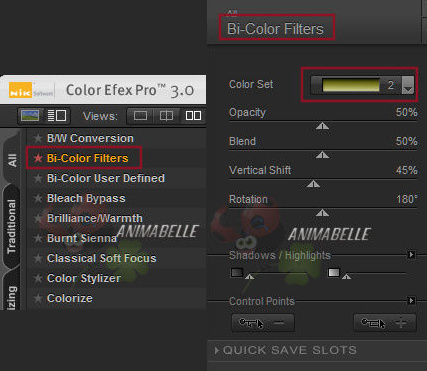Toggle favorite star for Bleach Bypass
Image resolution: width=427 pixels, height=371 pixels.
click(38, 198)
